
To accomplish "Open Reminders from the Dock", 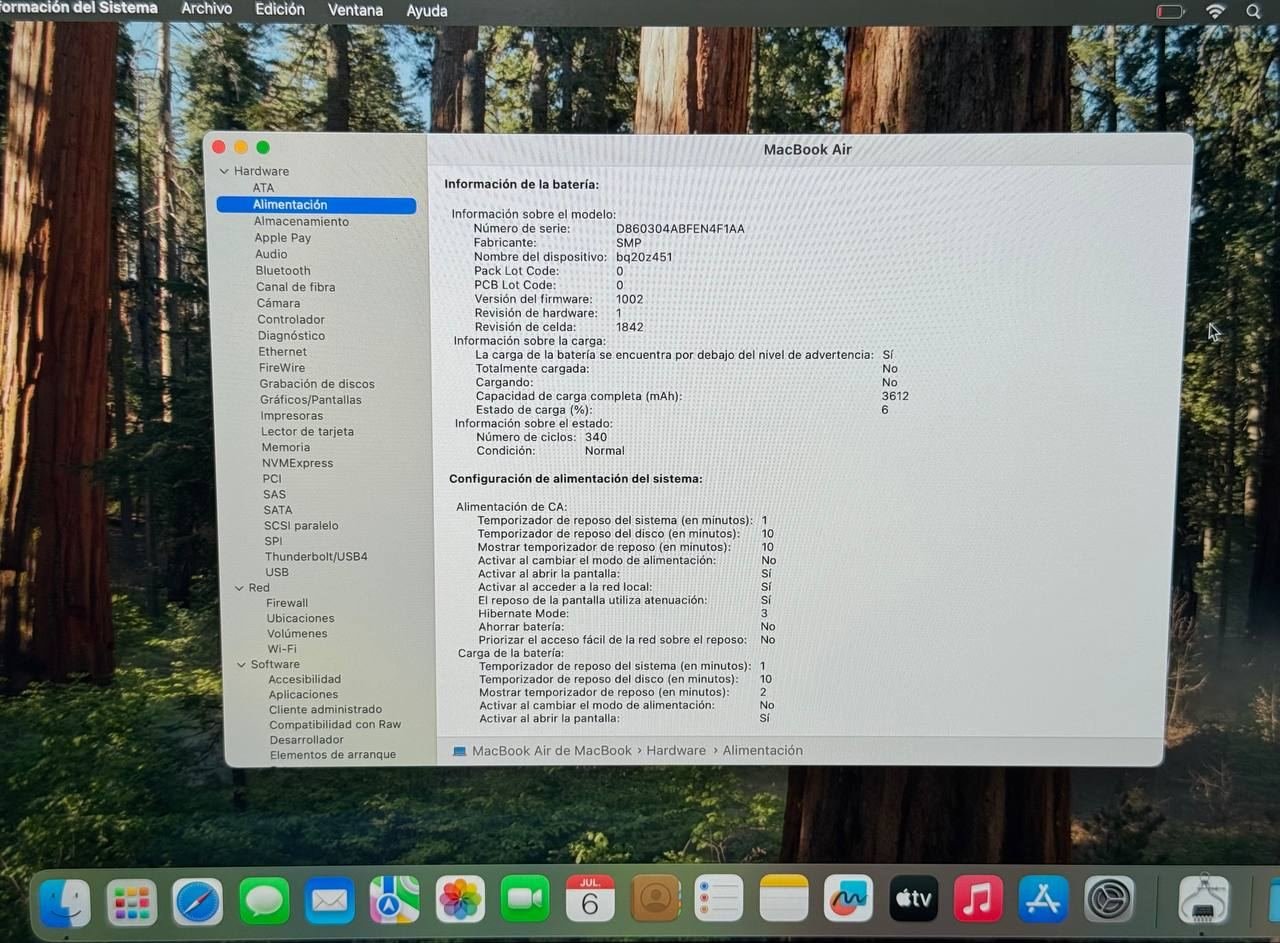I will click(x=719, y=900).
